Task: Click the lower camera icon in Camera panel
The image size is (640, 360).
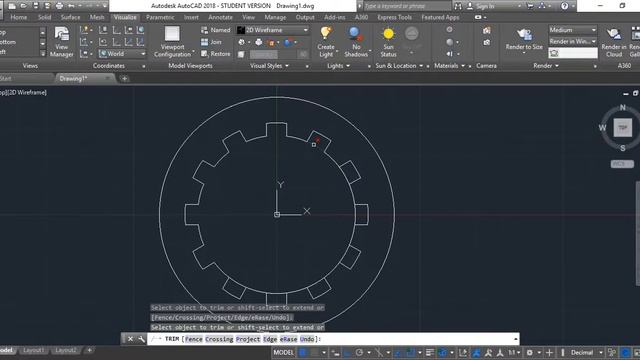Action: point(487,42)
